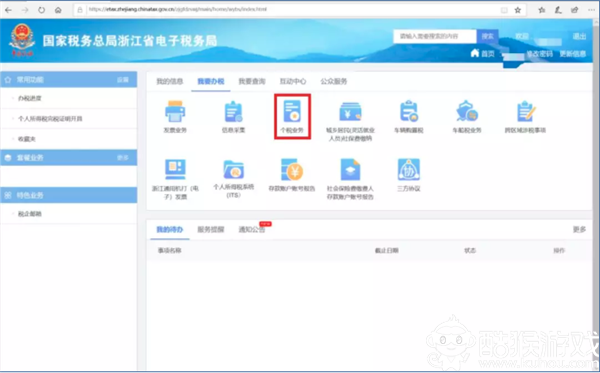Bookmark the page with the address-bar star
This screenshot has width=600, height=373.
coord(518,10)
